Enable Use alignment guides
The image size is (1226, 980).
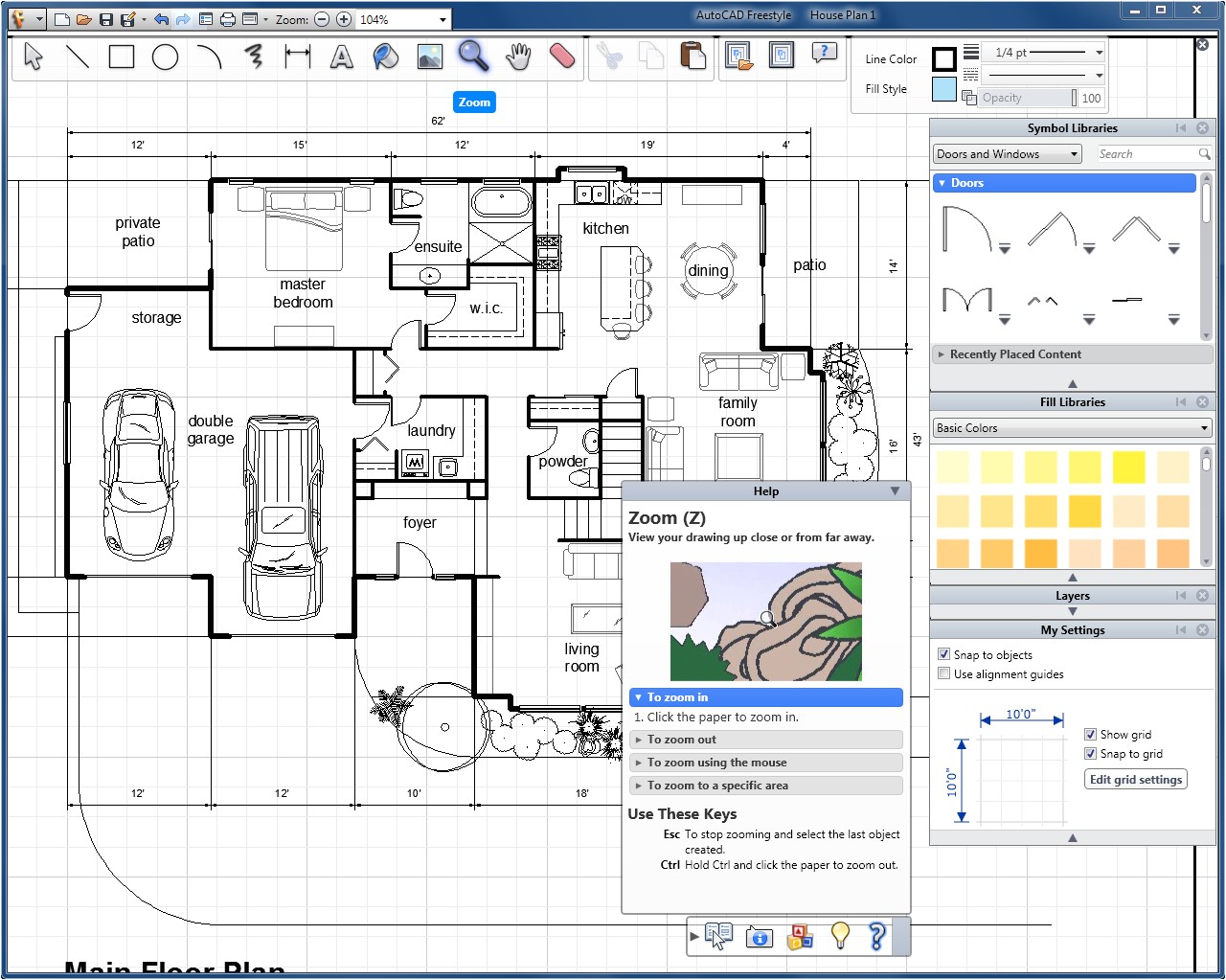pyautogui.click(x=943, y=672)
